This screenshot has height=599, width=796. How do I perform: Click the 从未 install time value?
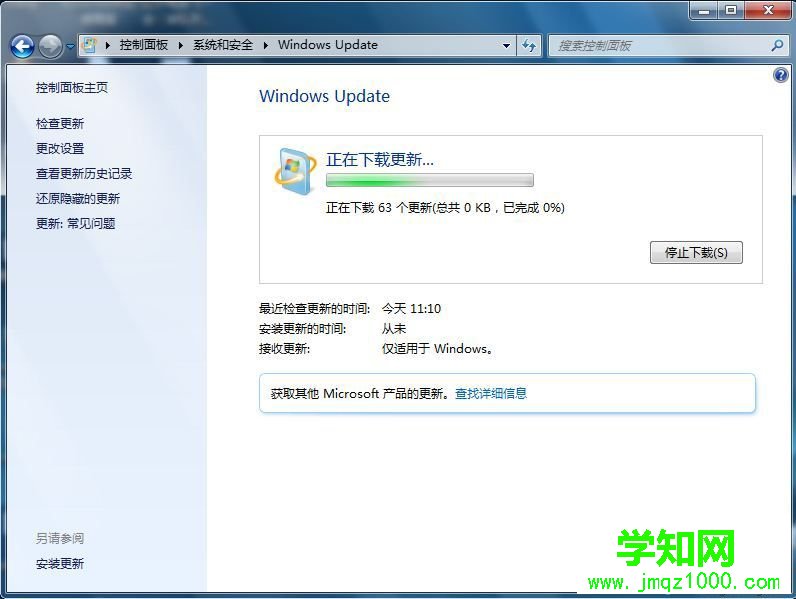394,329
